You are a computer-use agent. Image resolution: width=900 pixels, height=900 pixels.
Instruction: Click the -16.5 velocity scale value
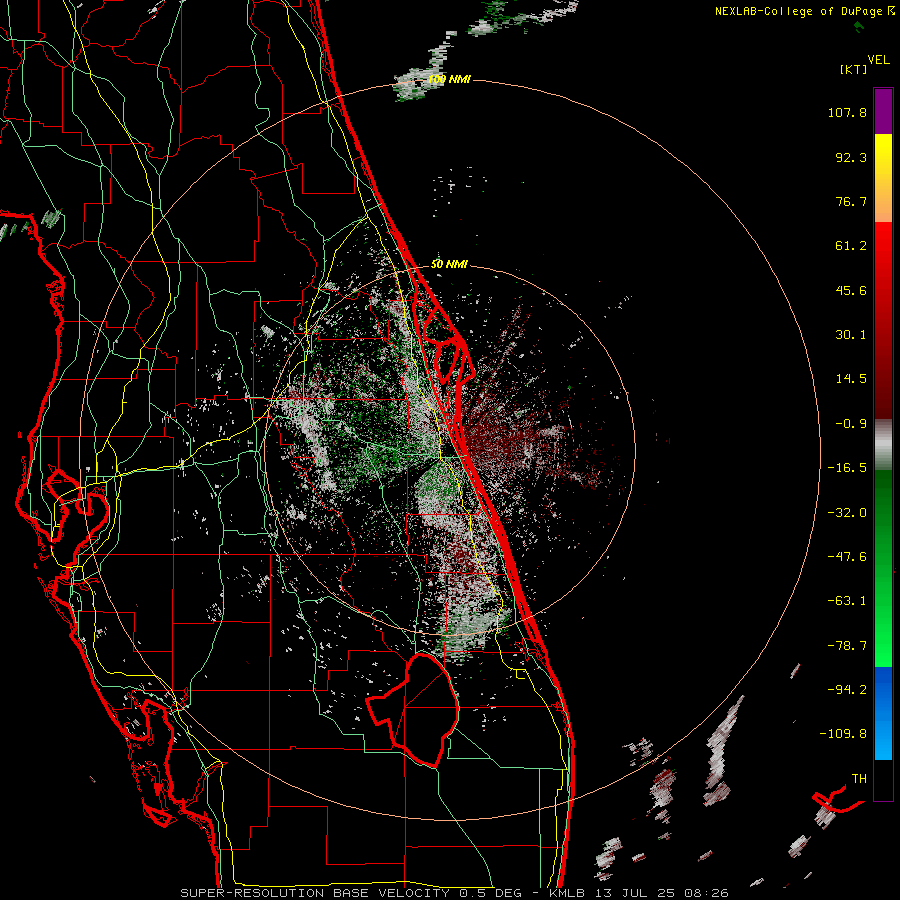pyautogui.click(x=847, y=468)
